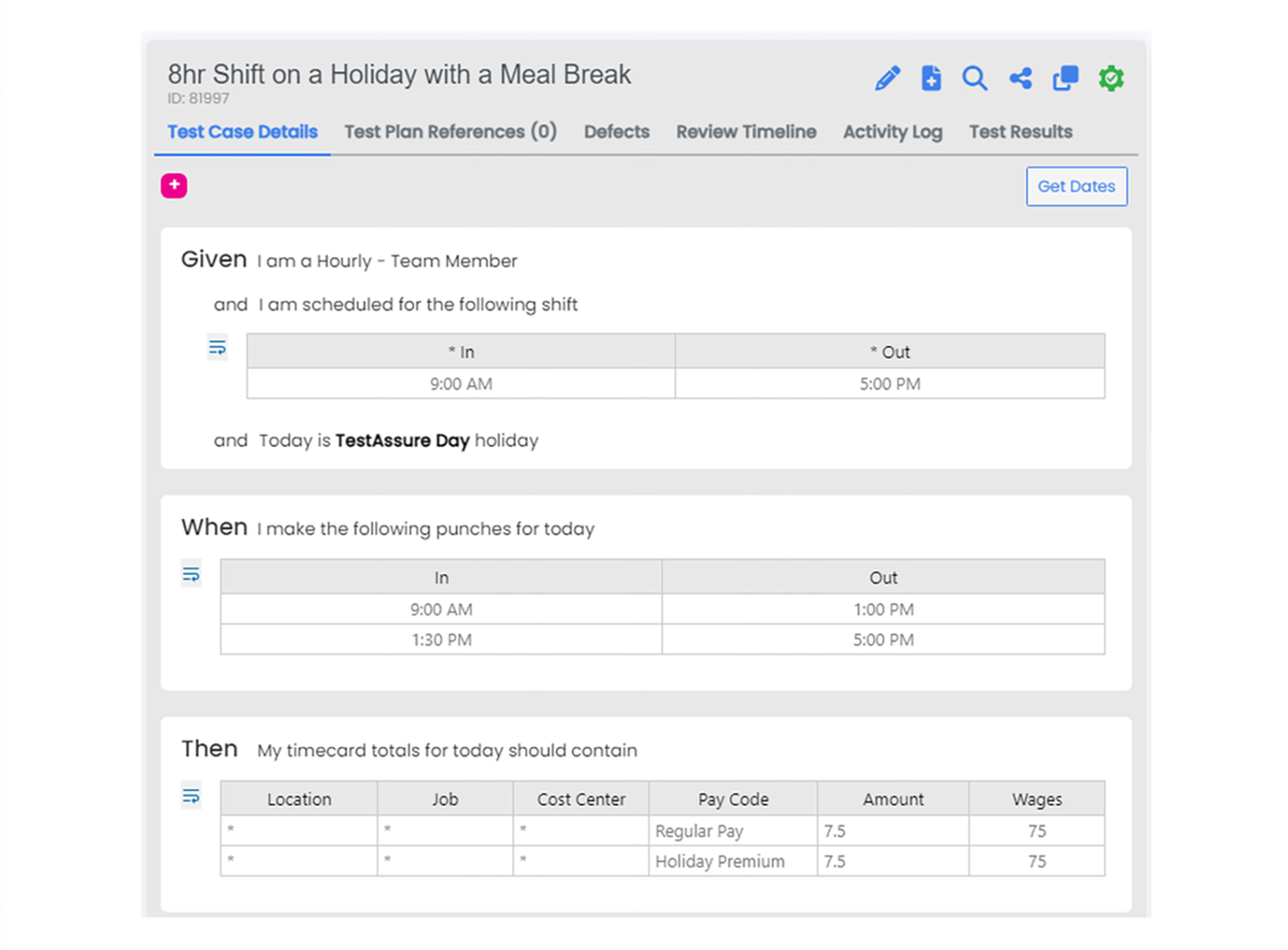Click the 9:00 AM cell in the punches table
This screenshot has width=1288, height=950.
point(441,609)
